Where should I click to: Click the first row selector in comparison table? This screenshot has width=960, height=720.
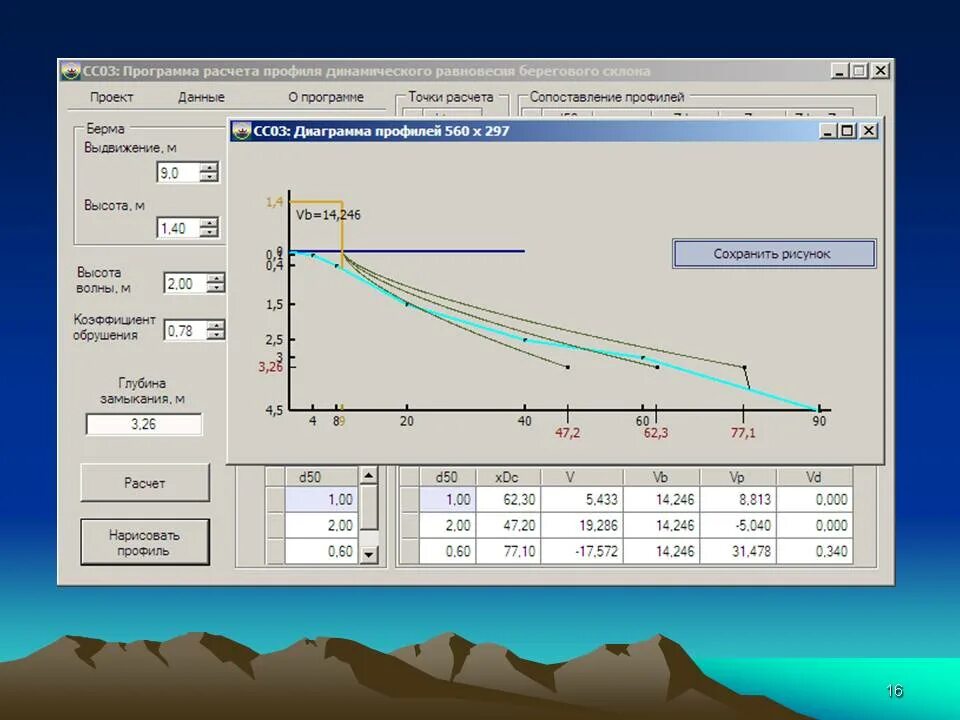409,500
